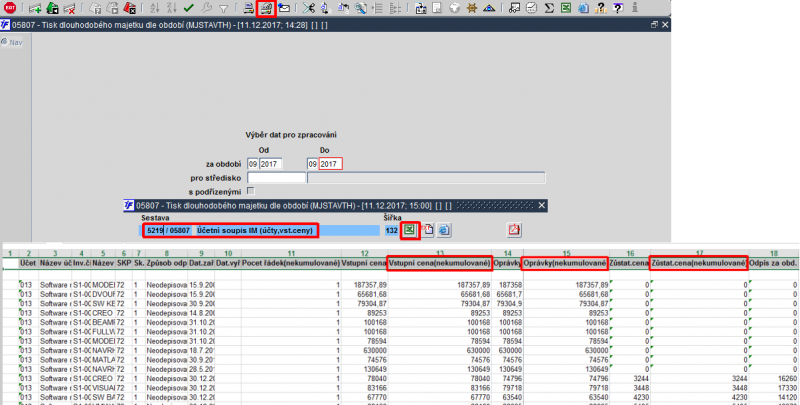Click the 'Do' year field outlined in red
Image resolution: width=800 pixels, height=405 pixels.
(331, 164)
